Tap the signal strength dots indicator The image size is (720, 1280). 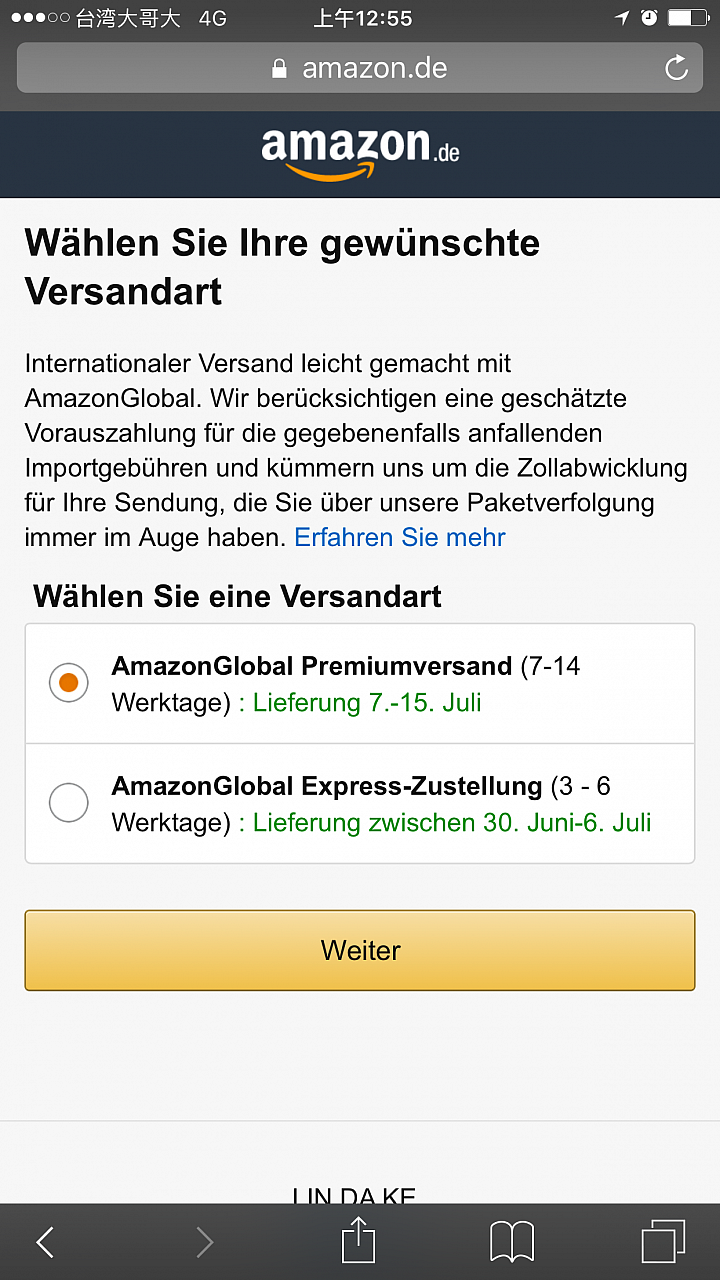pos(38,18)
